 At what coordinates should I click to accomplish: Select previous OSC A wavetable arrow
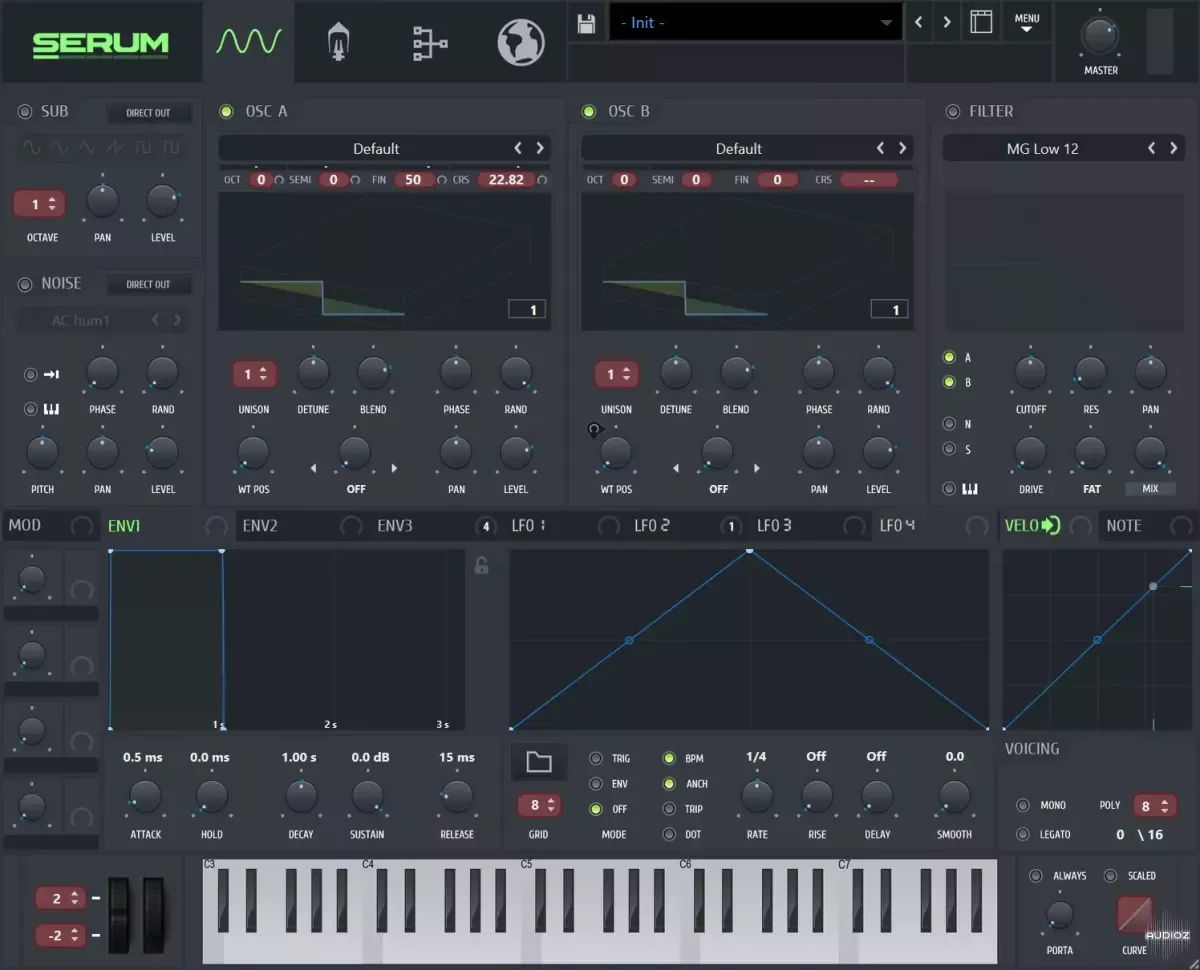(x=518, y=148)
